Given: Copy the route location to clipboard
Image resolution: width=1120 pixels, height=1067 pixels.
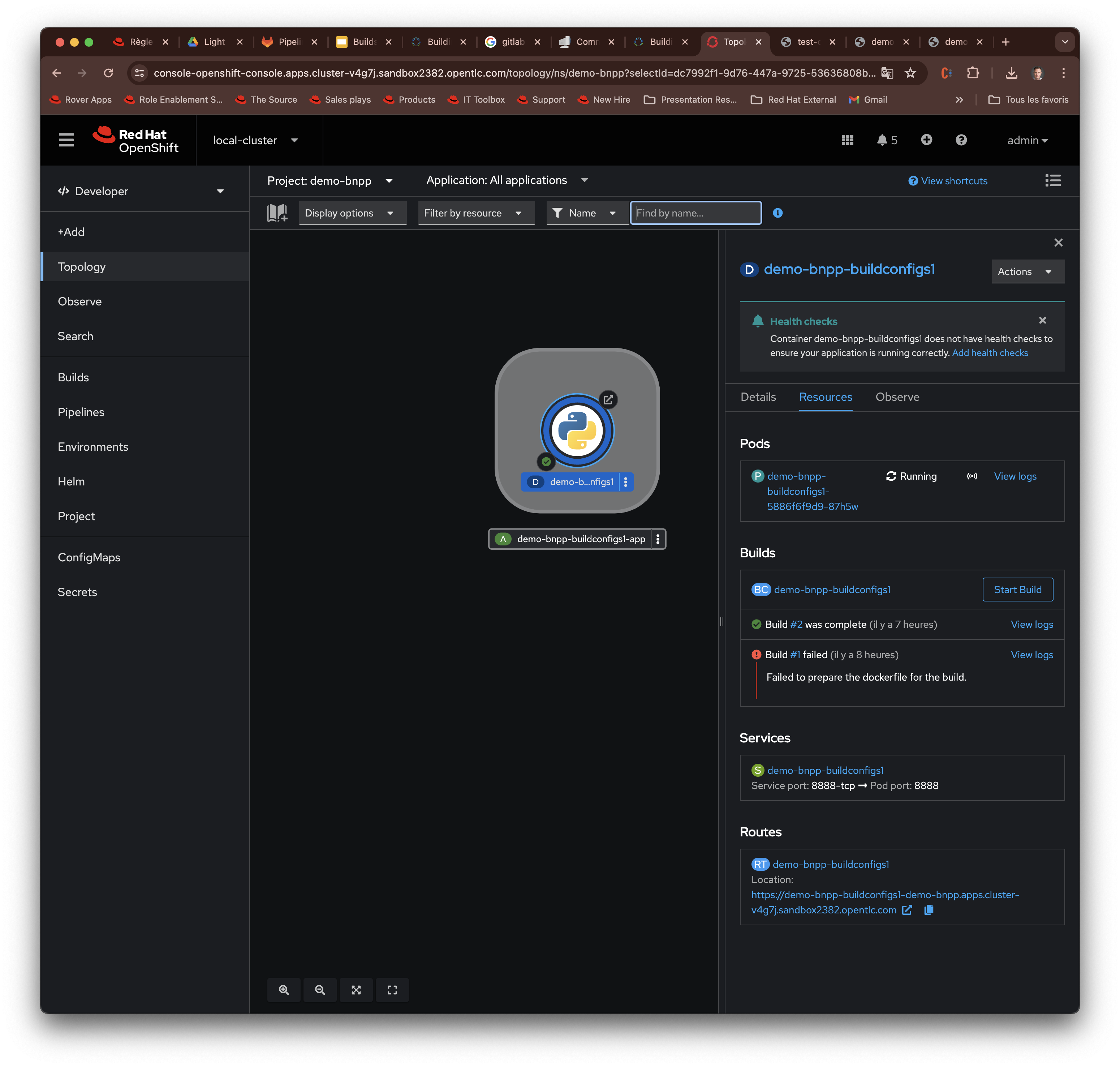Looking at the screenshot, I should [x=929, y=910].
